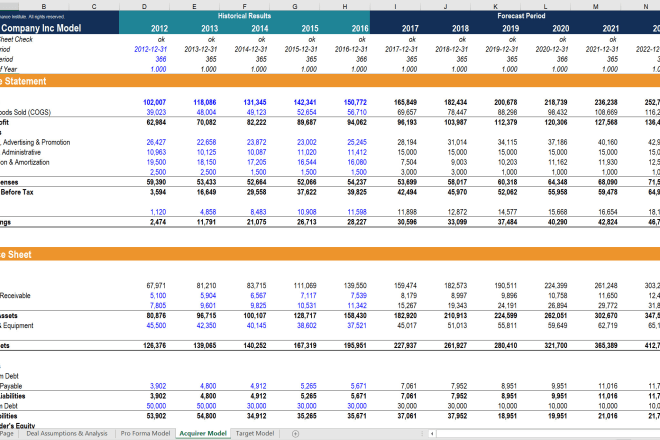660x440 pixels.
Task: Click horizontal scrollbar left arrow
Action: 432,433
